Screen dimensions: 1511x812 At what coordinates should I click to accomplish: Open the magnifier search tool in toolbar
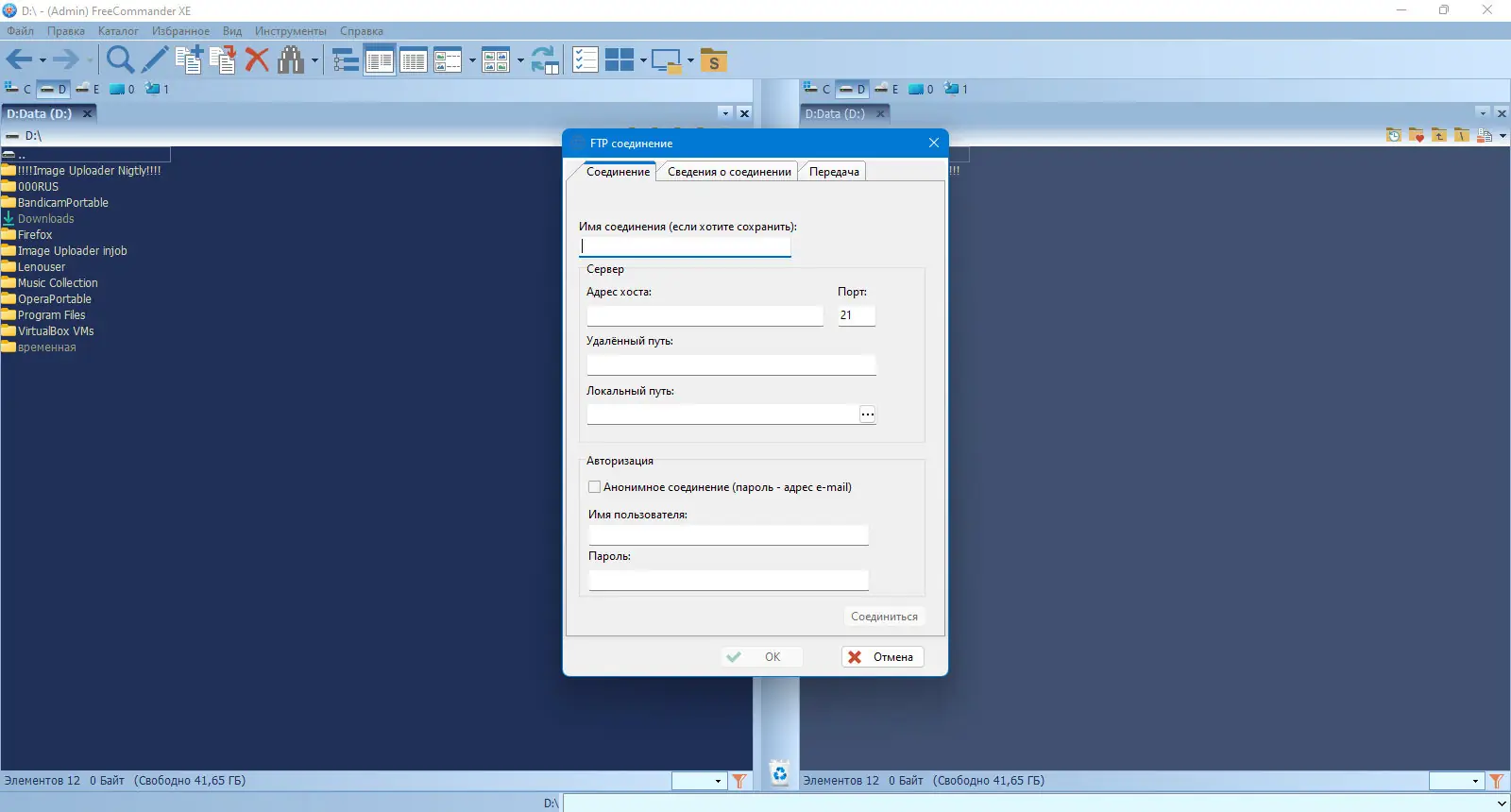click(x=119, y=60)
